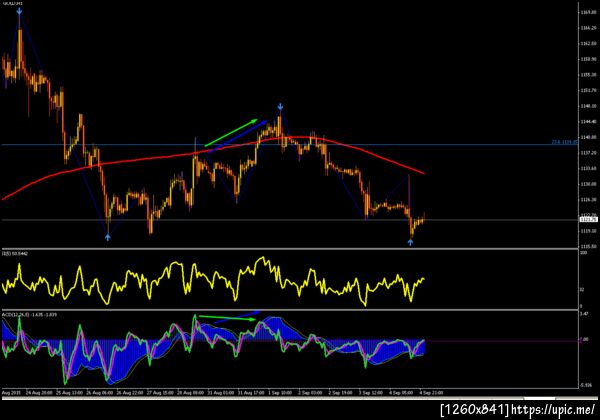Click the down-arrow marker at the first chart high
The width and height of the screenshot is (600, 420).
pos(19,11)
